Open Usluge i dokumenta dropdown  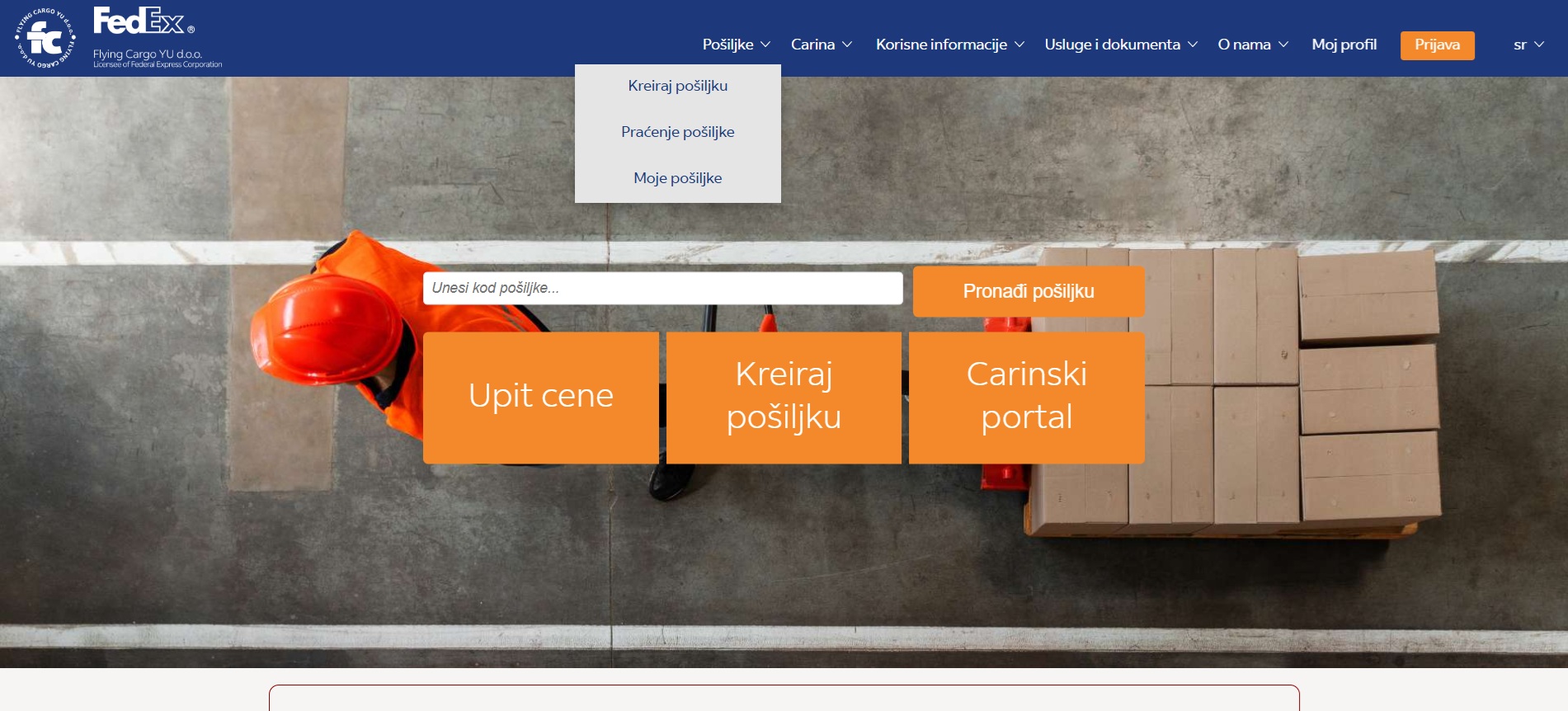coord(1120,45)
